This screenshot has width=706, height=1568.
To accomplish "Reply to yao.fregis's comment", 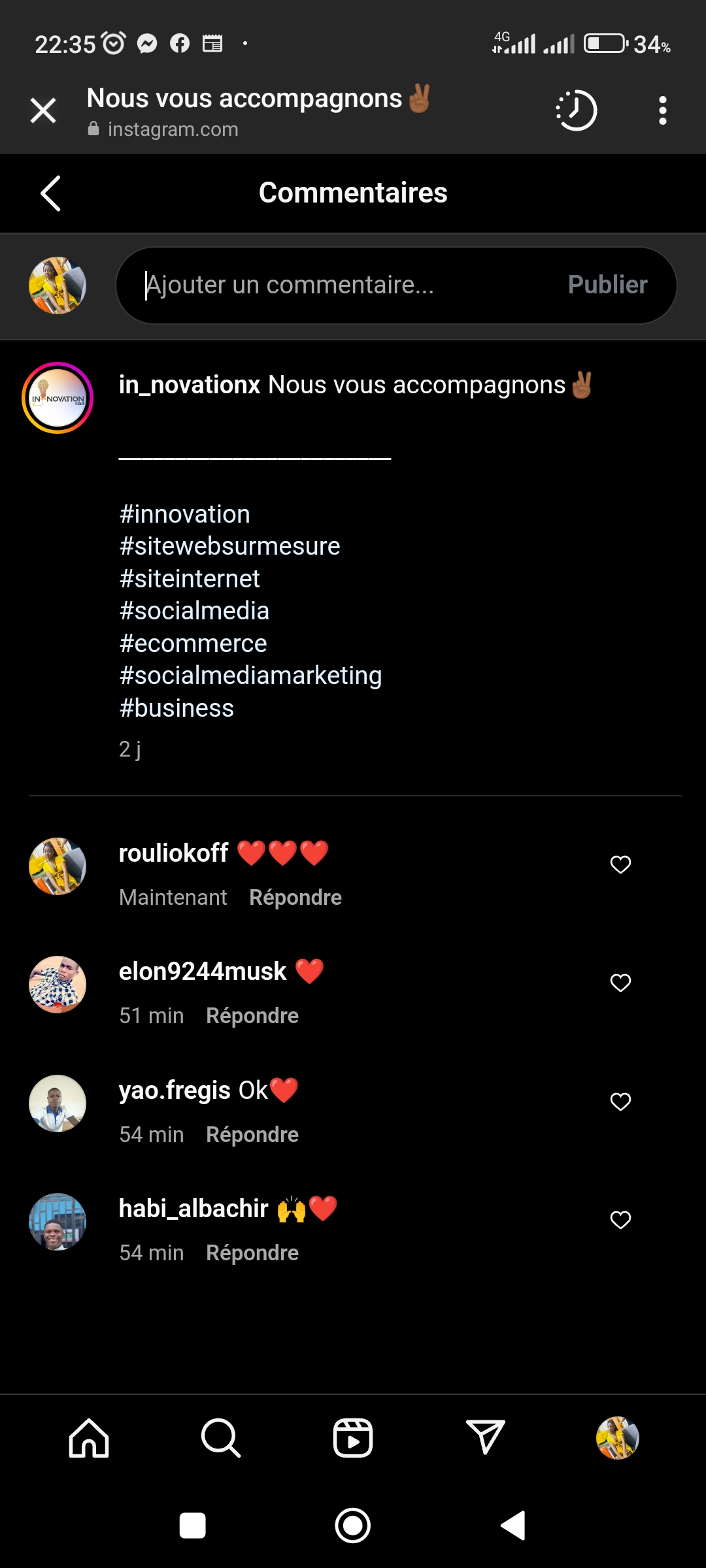I will tap(252, 1135).
